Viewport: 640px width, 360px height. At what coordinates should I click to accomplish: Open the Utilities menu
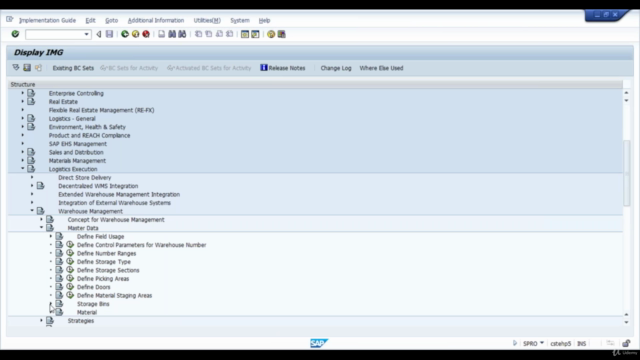pos(207,20)
